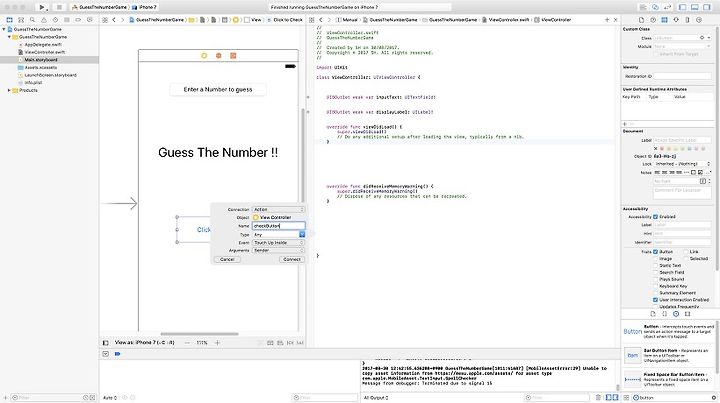
Task: Enable the Keyboard Key trait checkbox
Action: pos(655,286)
